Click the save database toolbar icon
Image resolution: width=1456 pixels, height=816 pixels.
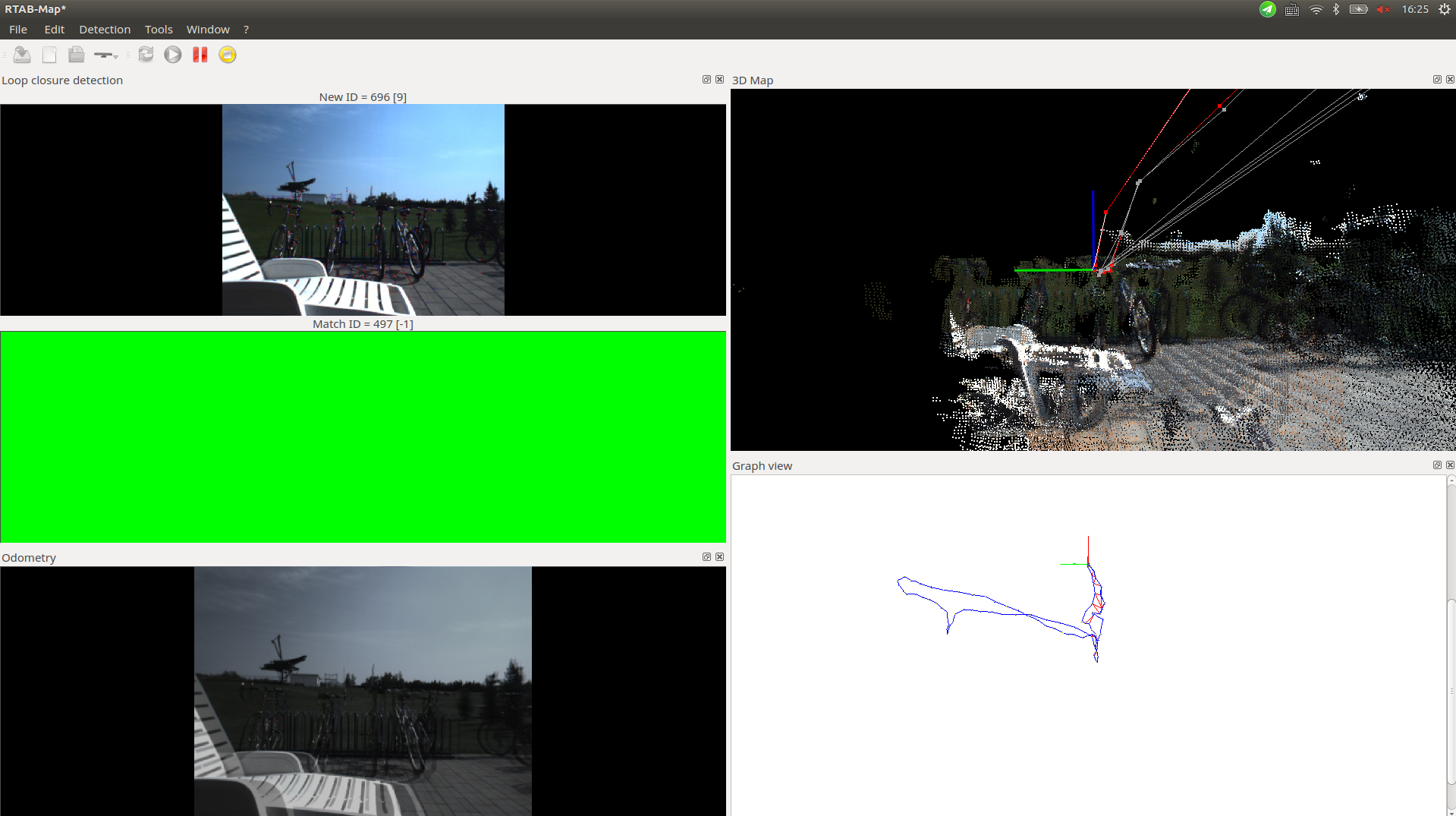point(22,55)
